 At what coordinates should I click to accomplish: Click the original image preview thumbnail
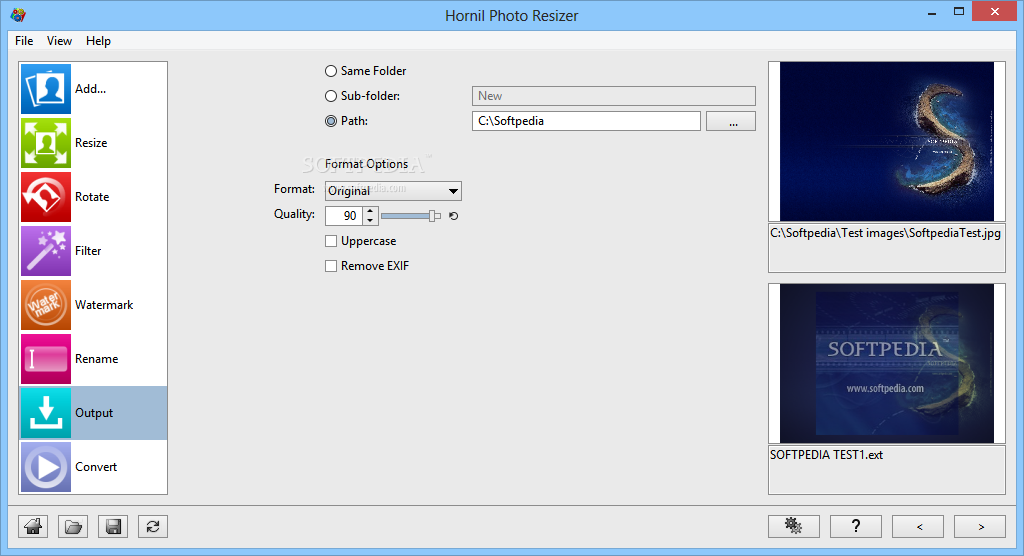[887, 141]
